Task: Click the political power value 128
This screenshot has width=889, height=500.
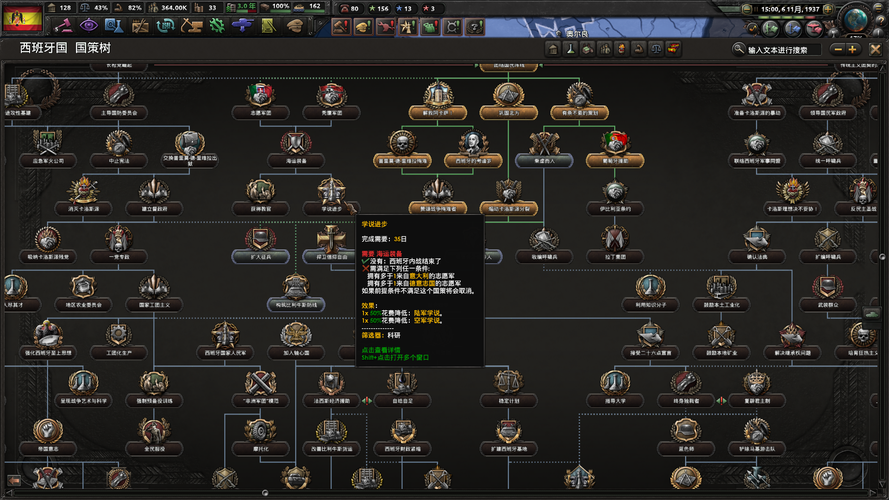Action: coord(65,8)
